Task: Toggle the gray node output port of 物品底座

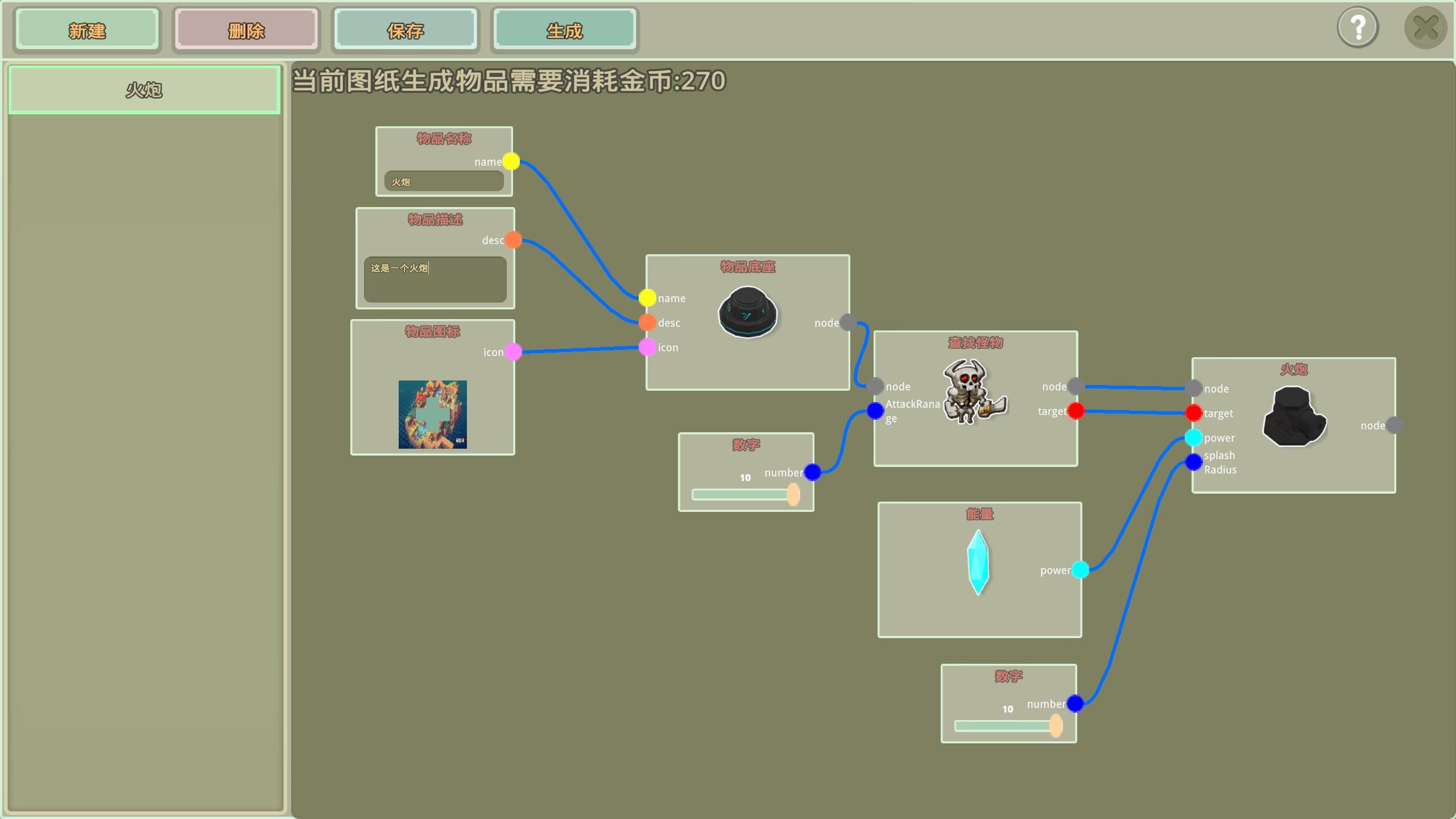Action: tap(847, 322)
